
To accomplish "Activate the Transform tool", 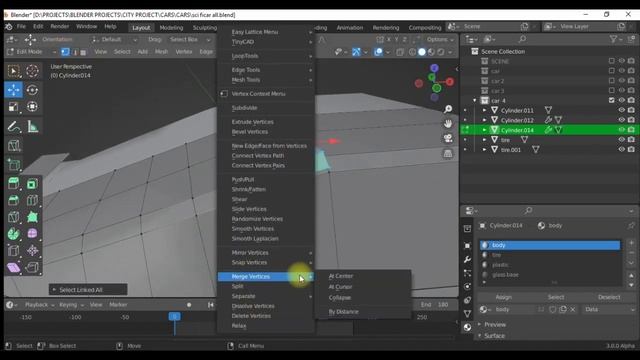I will pos(32,107).
